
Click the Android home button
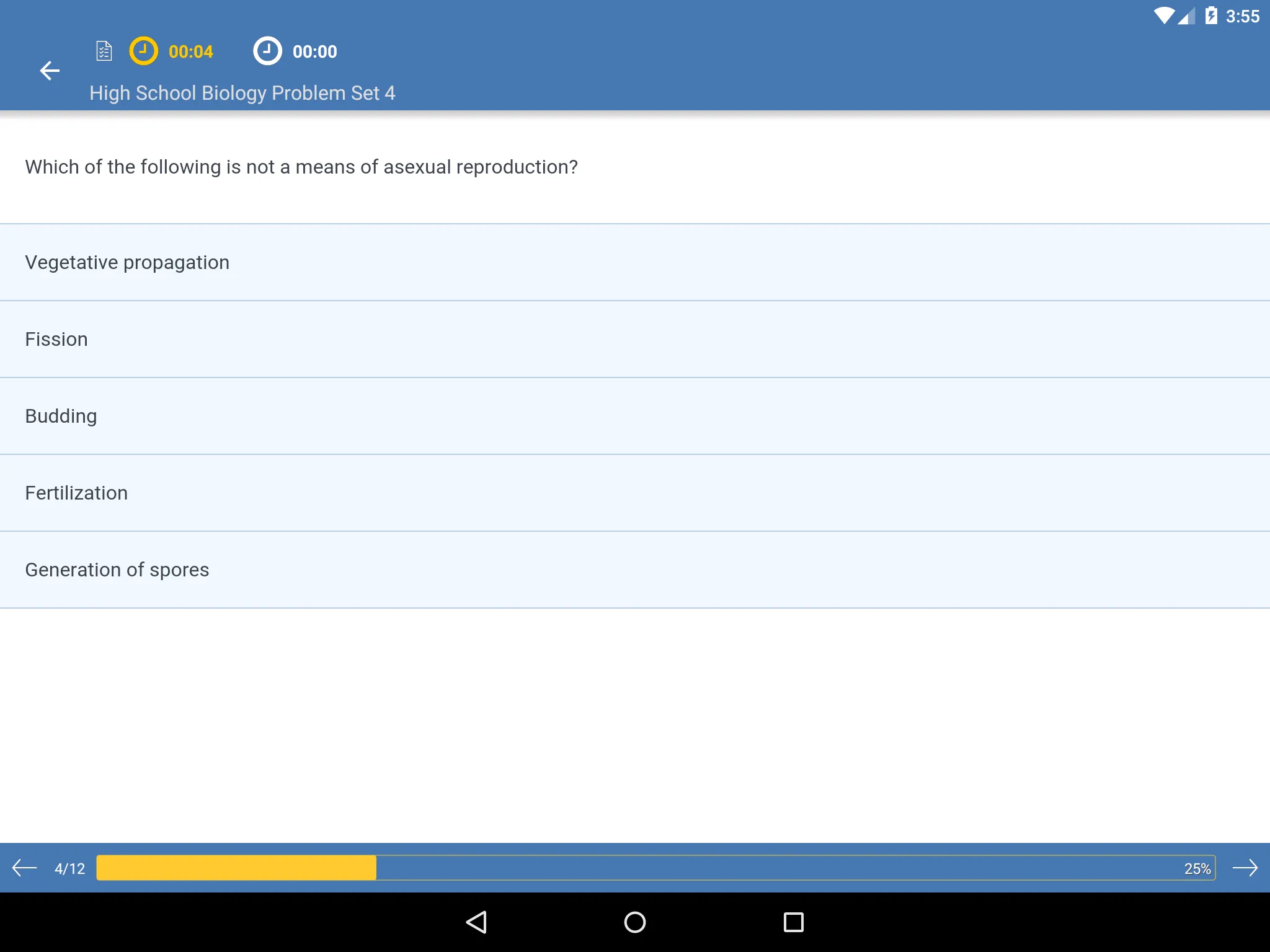(x=634, y=921)
